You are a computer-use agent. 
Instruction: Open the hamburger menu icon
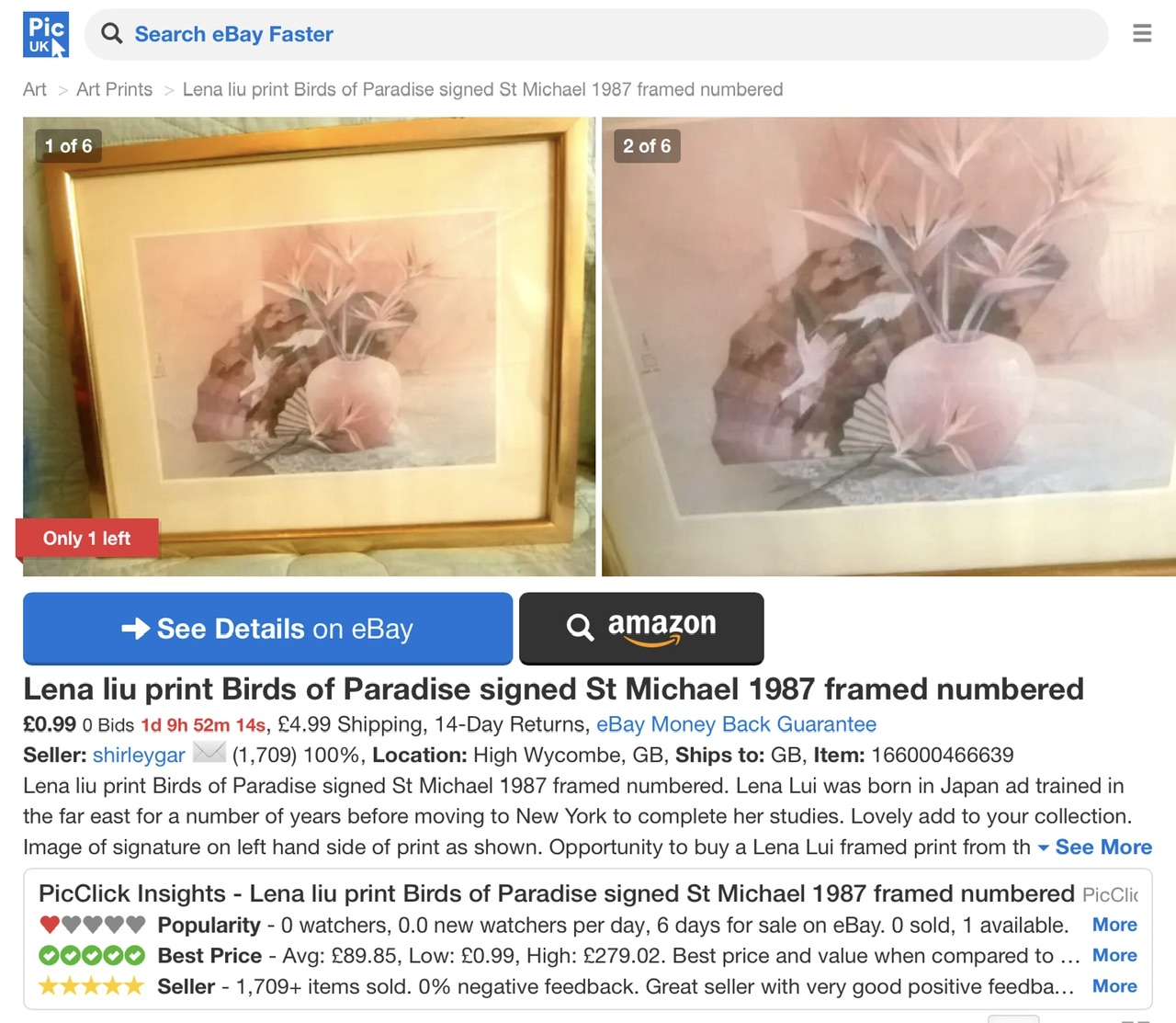(x=1142, y=34)
